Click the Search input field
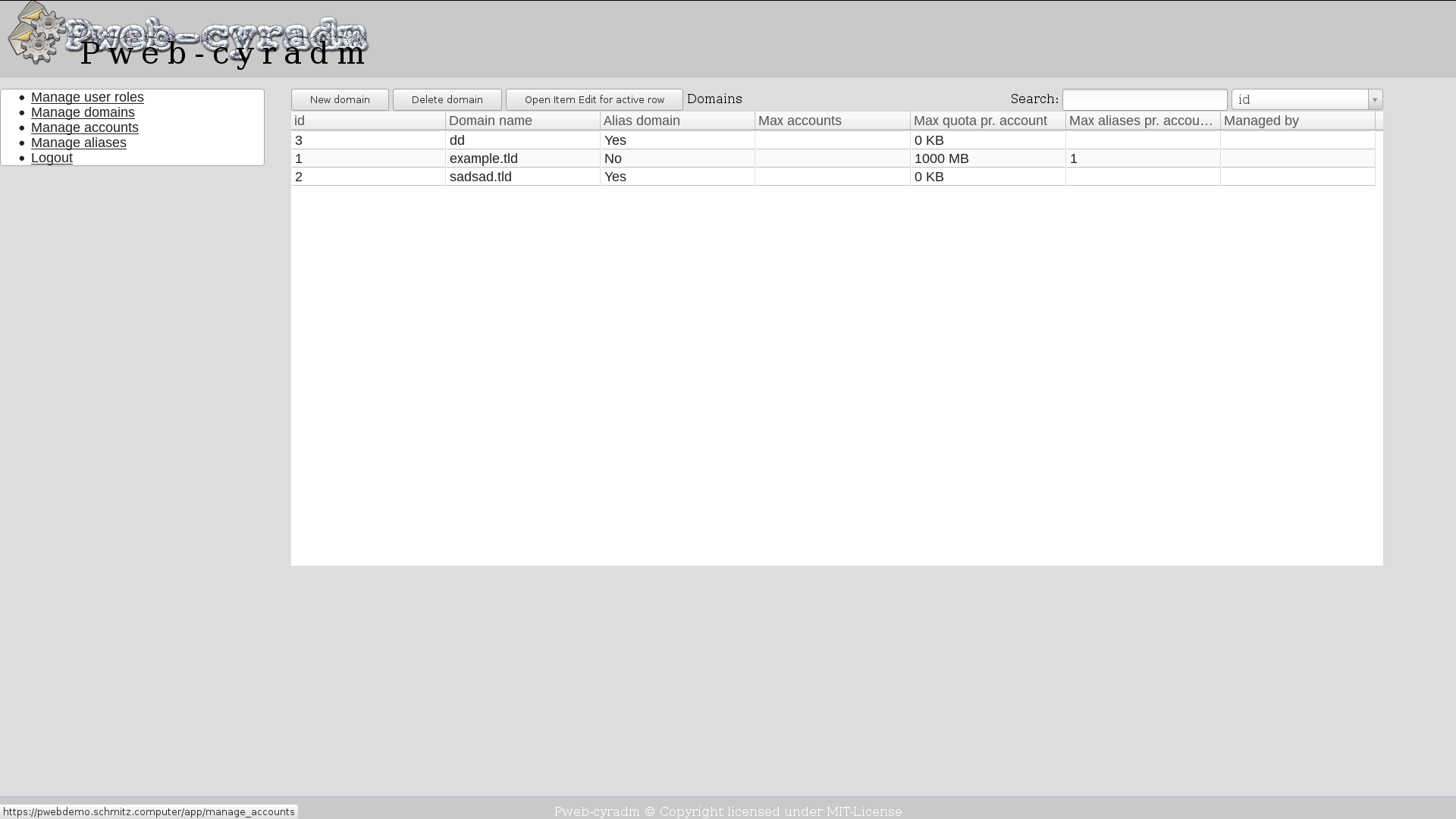Viewport: 1456px width, 819px height. click(x=1145, y=99)
